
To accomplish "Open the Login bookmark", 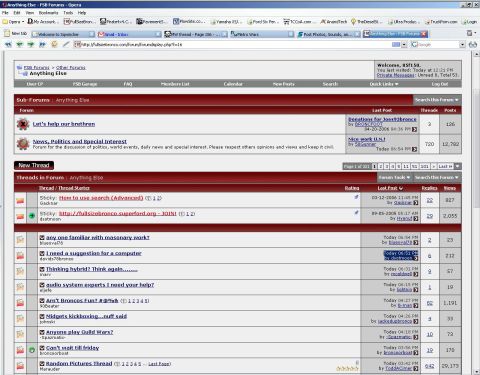I will [x=469, y=22].
